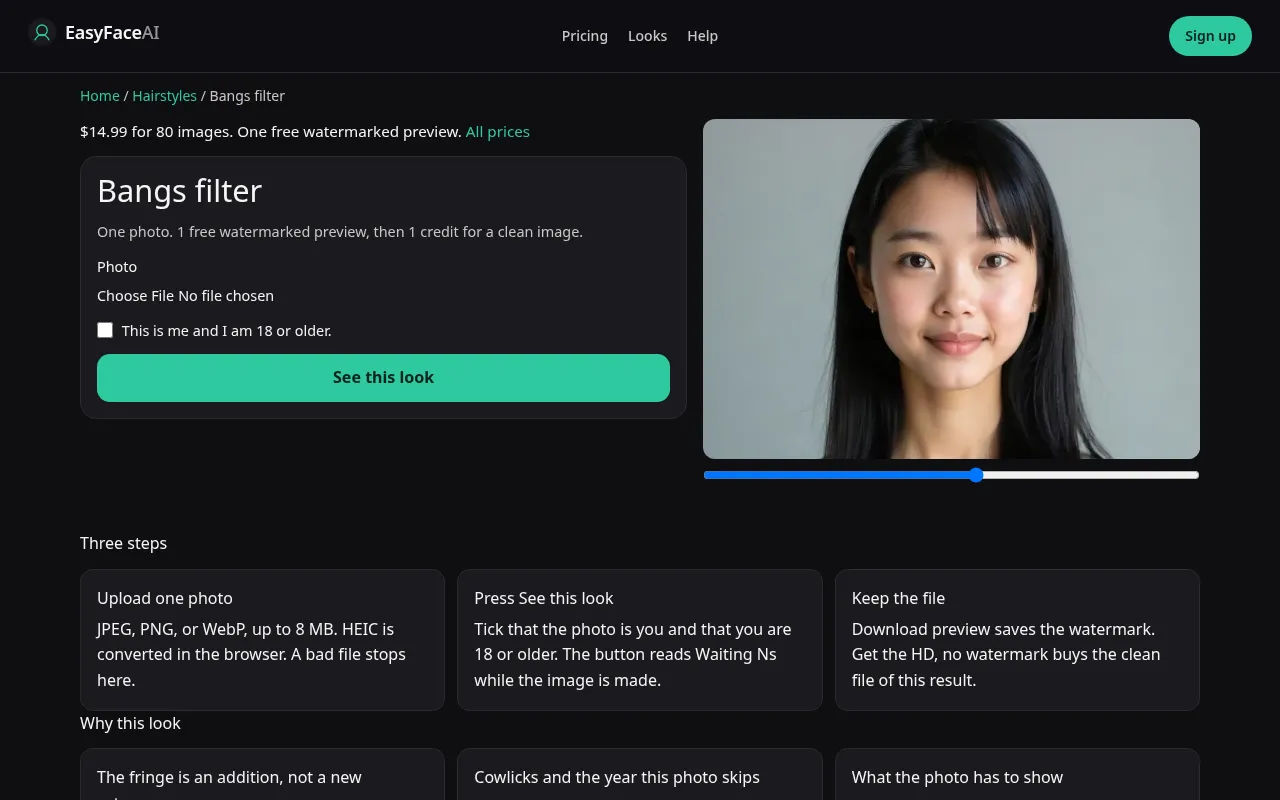
Task: Click the 'Upload one photo' card title
Action: pyautogui.click(x=165, y=598)
